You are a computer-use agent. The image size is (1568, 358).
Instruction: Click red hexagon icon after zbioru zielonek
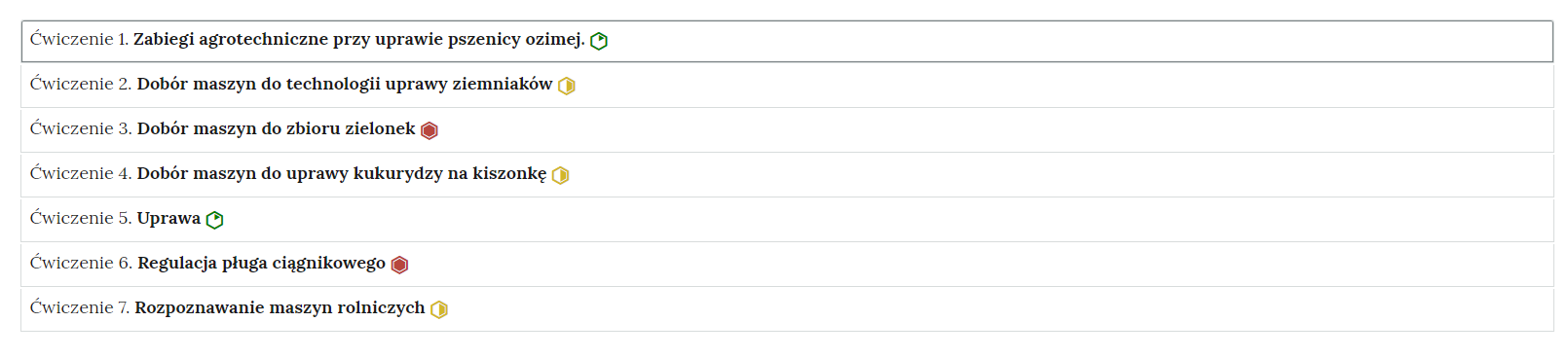click(x=429, y=130)
